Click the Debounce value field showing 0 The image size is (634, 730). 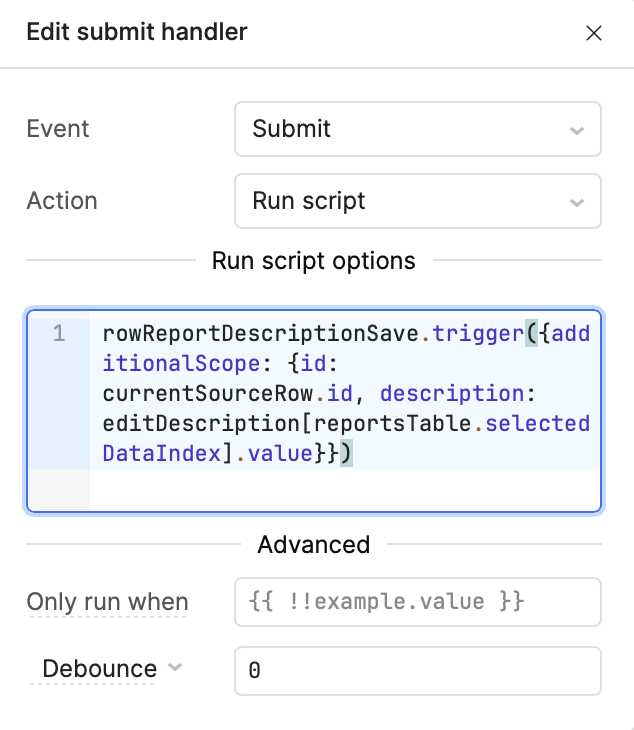(x=418, y=670)
